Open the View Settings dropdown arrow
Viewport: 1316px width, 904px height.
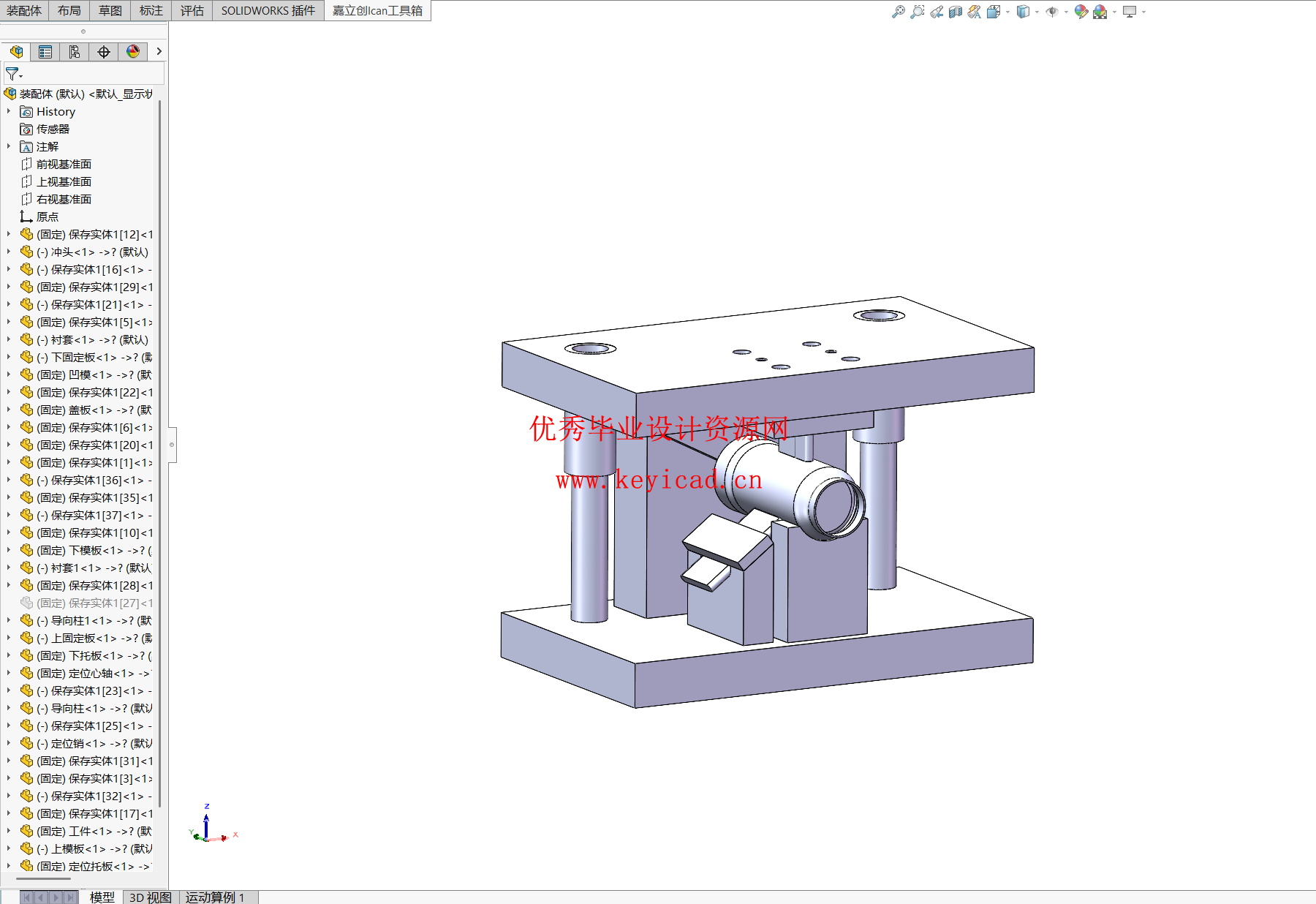(x=1143, y=12)
